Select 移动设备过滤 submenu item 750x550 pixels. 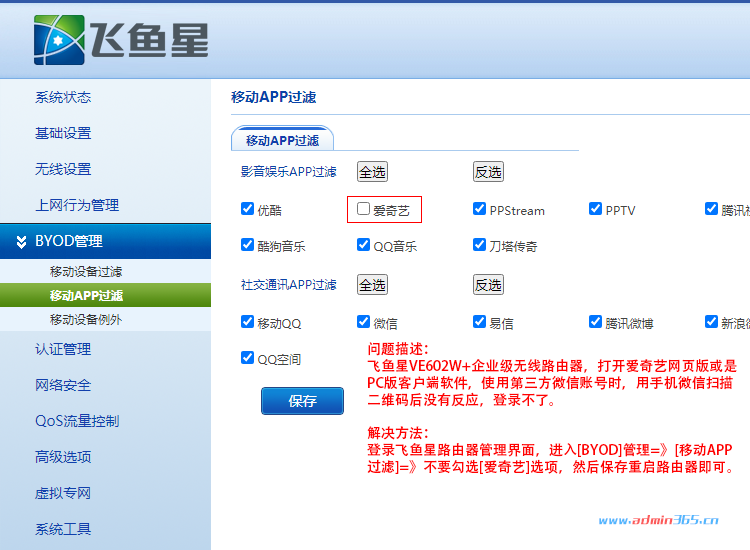pyautogui.click(x=86, y=272)
